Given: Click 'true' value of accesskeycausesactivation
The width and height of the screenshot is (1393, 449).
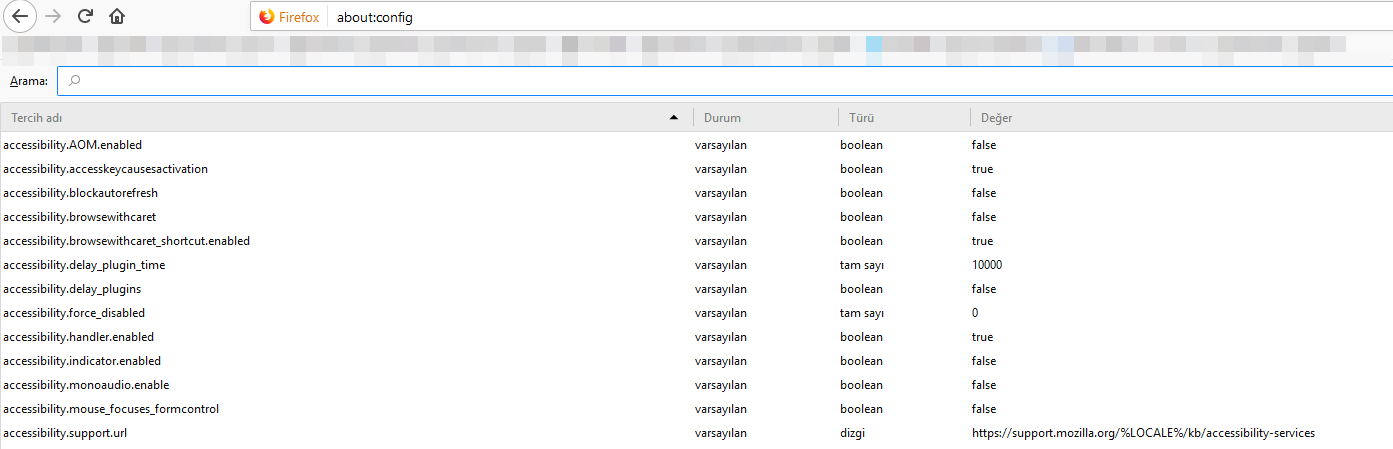Looking at the screenshot, I should 982,169.
